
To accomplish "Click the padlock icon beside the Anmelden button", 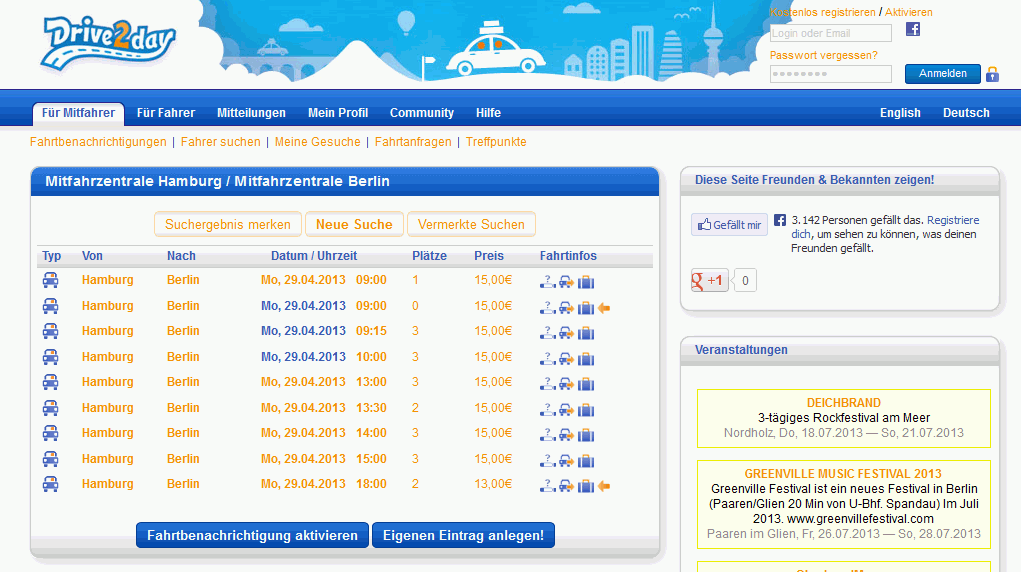I will [992, 74].
